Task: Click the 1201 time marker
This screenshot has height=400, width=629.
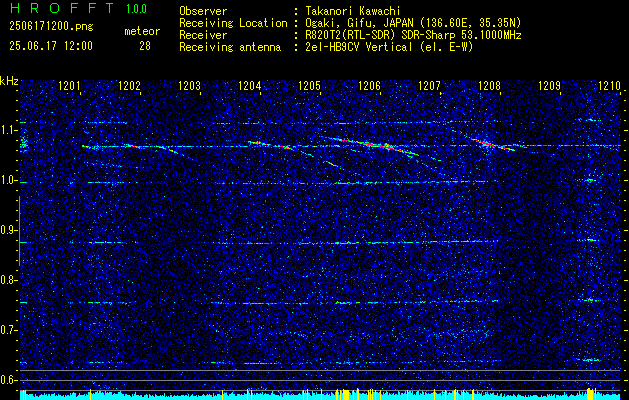Action: click(69, 86)
